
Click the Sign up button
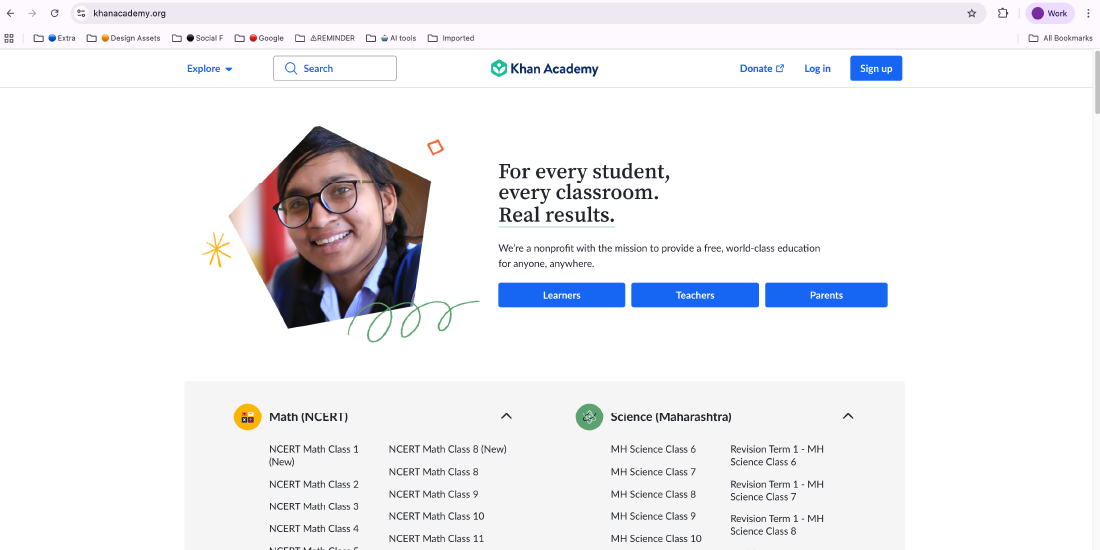(x=876, y=69)
